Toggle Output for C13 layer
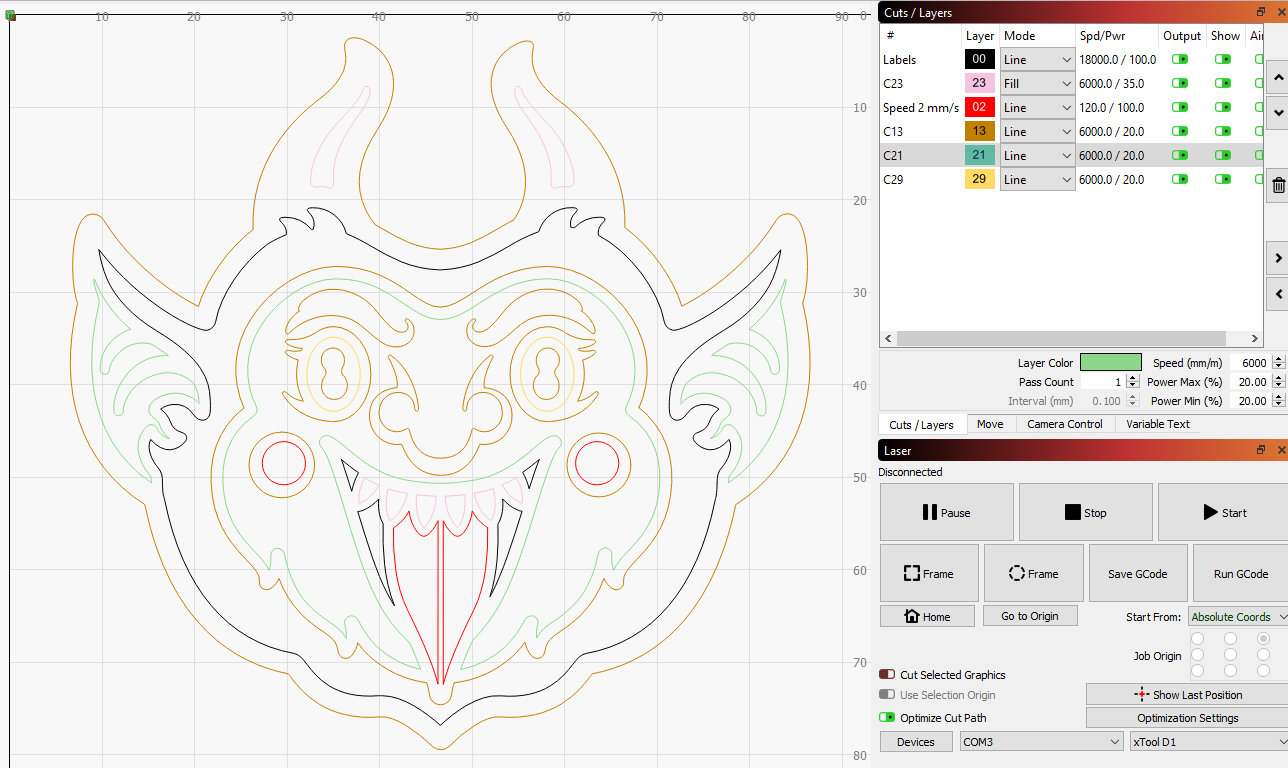The height and width of the screenshot is (768, 1288). click(x=1180, y=131)
